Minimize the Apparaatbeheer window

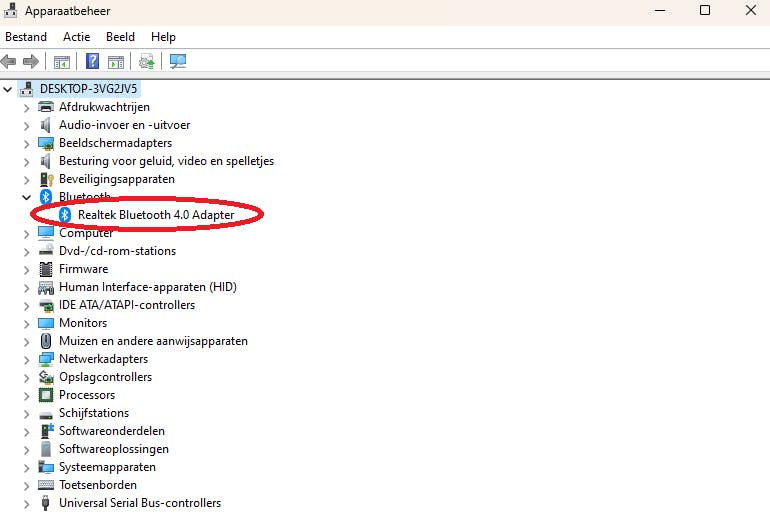tap(660, 10)
